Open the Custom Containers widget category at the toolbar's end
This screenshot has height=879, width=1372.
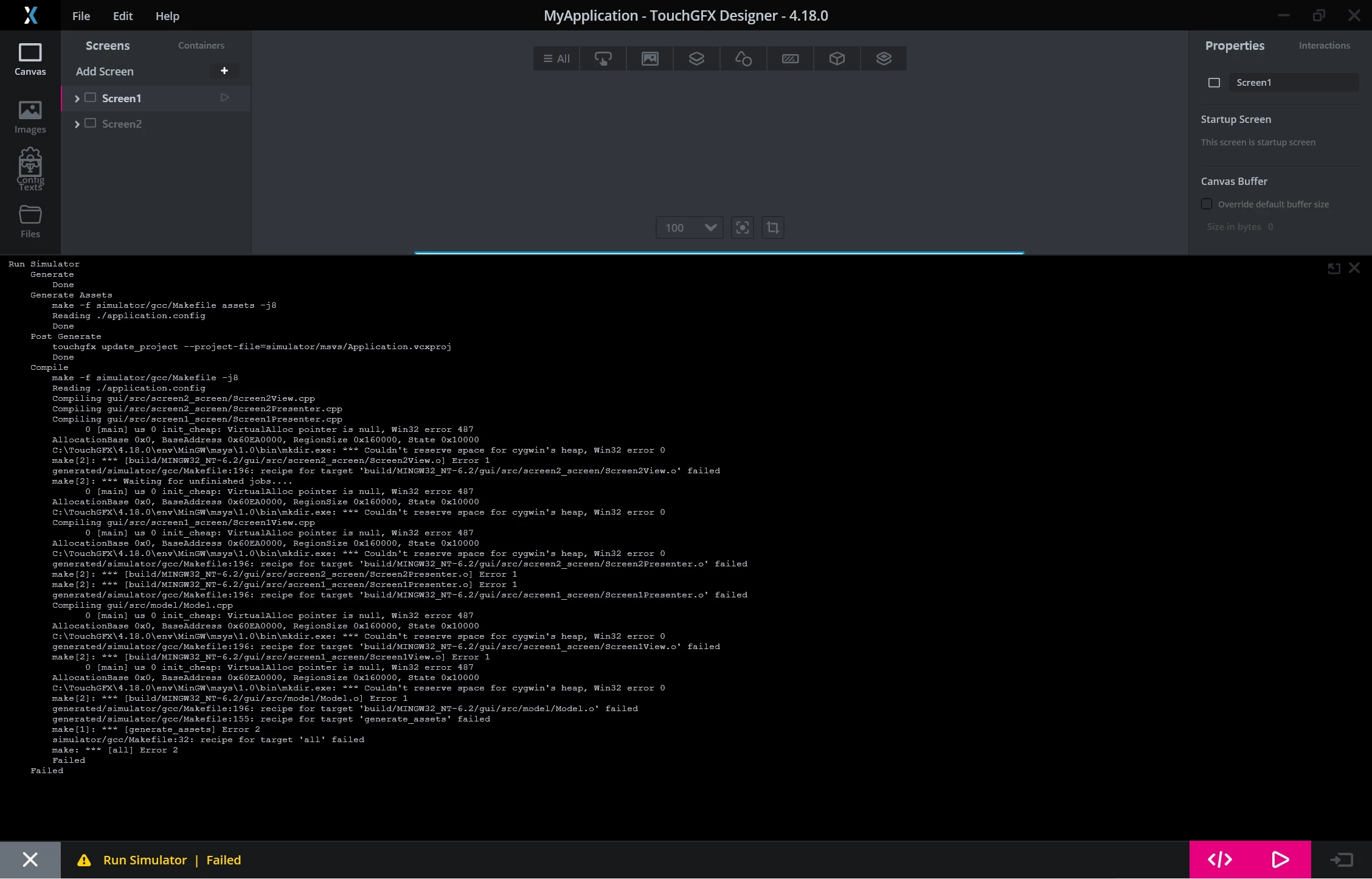click(884, 58)
